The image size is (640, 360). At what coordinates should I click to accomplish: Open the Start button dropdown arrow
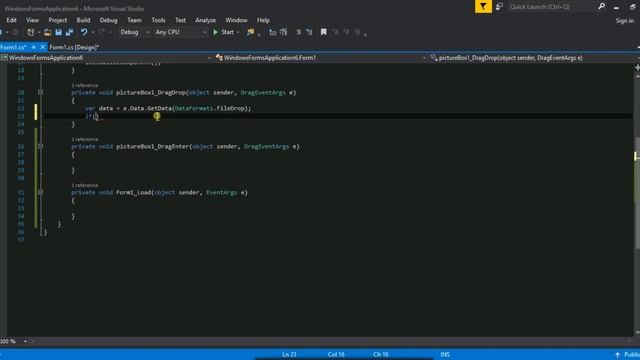(x=238, y=32)
